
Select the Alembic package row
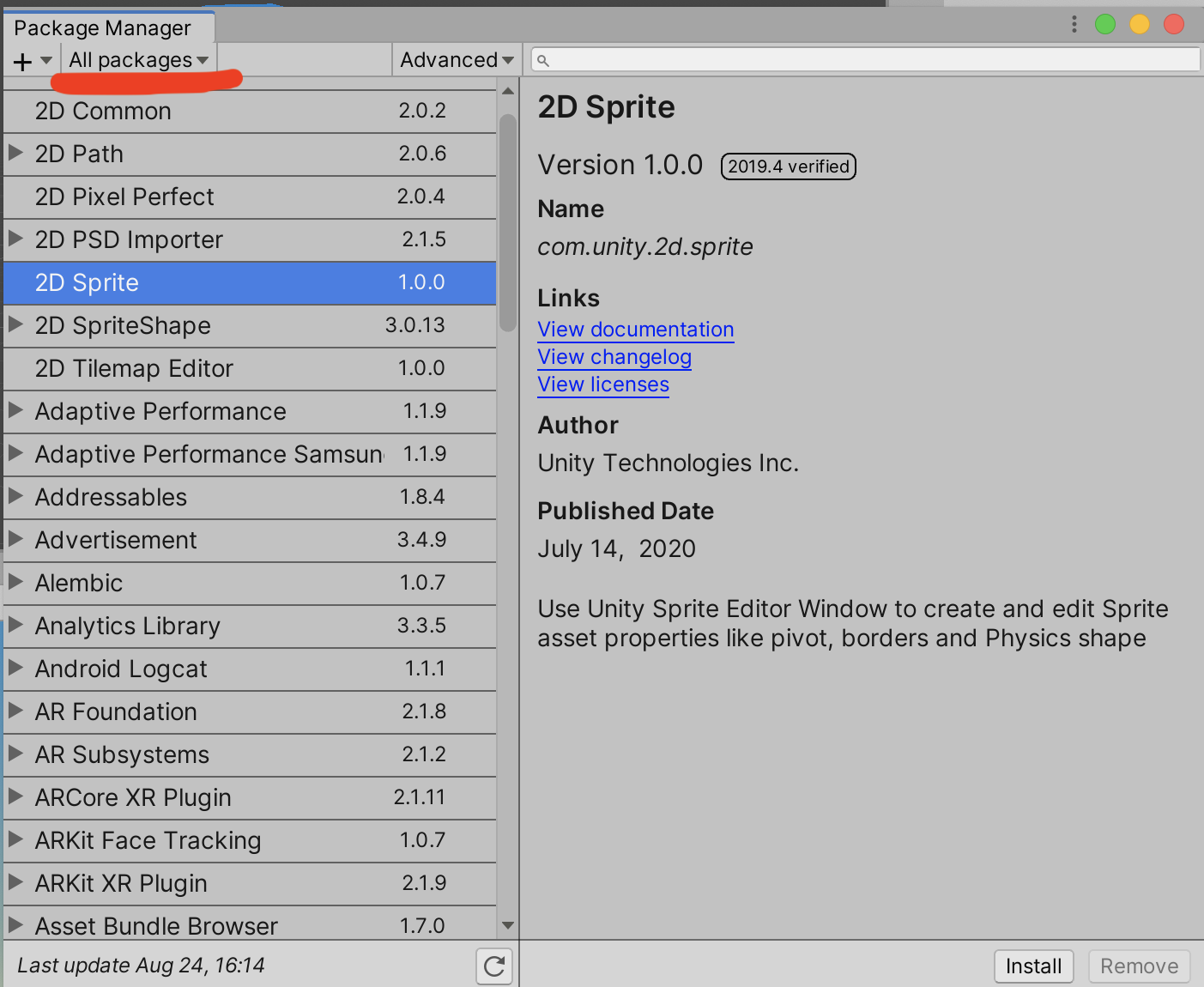pos(250,584)
